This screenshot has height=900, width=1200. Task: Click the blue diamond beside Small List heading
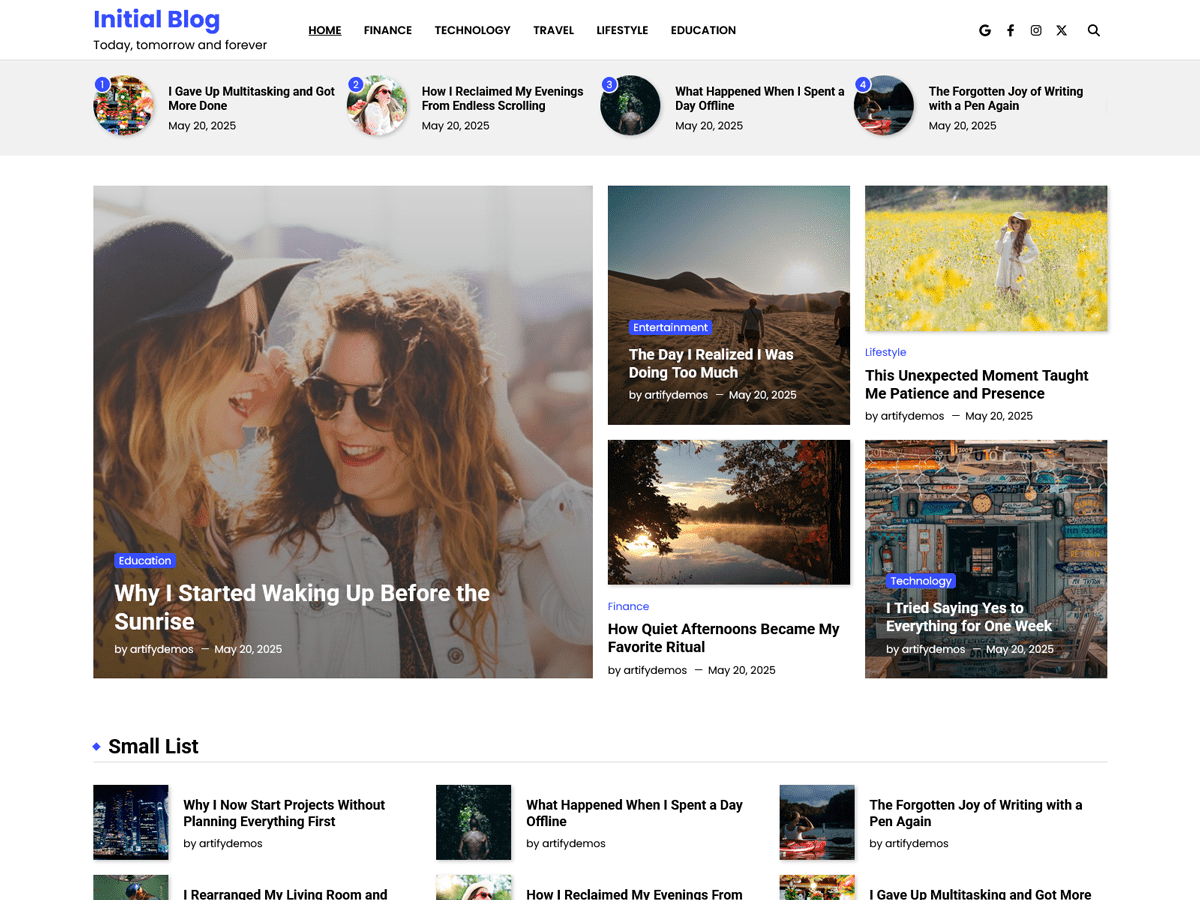coord(96,745)
